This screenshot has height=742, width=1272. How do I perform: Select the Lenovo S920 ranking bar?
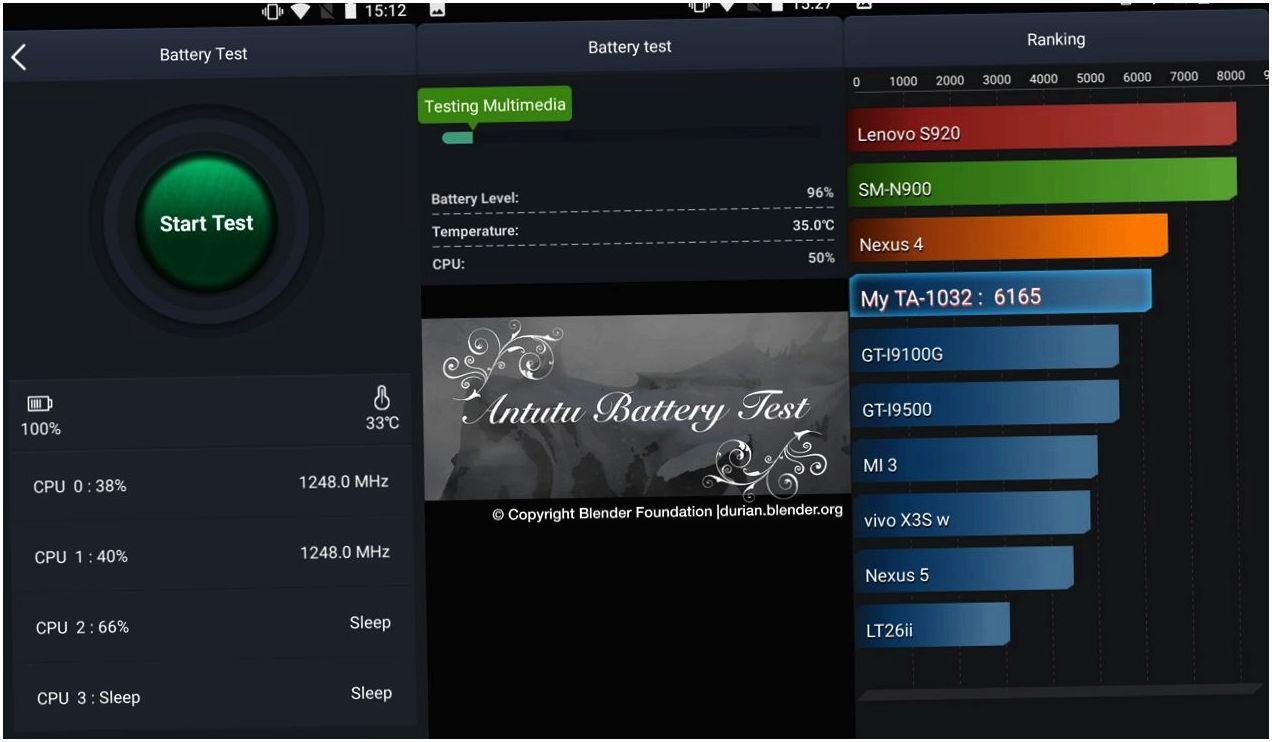pos(1043,127)
